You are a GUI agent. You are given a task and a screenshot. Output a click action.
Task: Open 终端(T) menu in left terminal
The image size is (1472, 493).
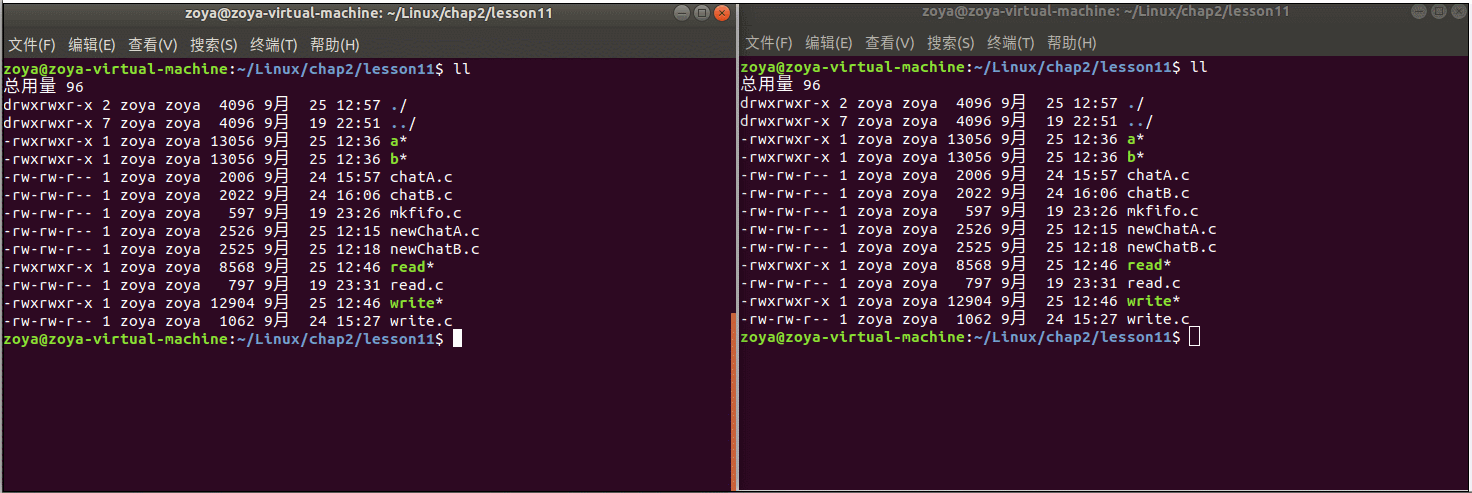tap(274, 45)
